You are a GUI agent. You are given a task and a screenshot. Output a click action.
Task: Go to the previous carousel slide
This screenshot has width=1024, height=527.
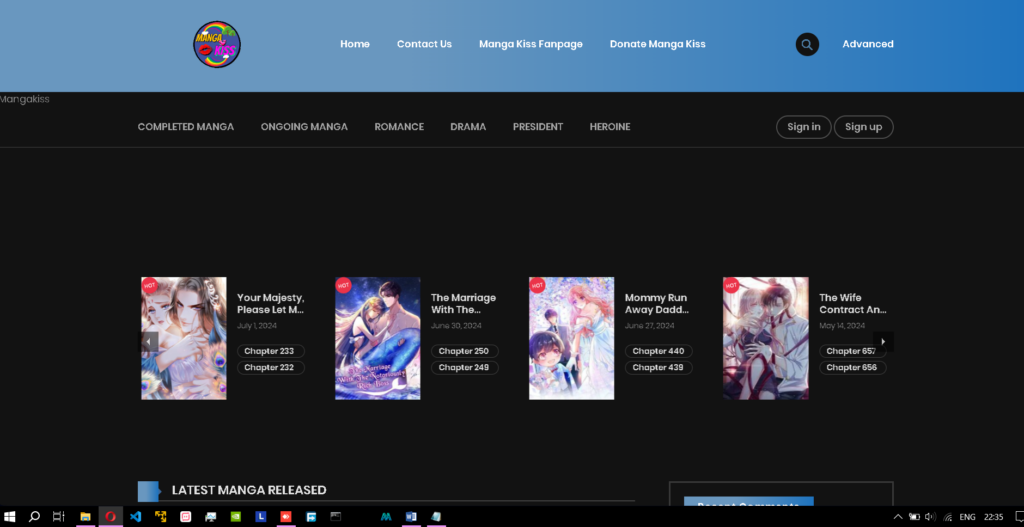(x=150, y=342)
